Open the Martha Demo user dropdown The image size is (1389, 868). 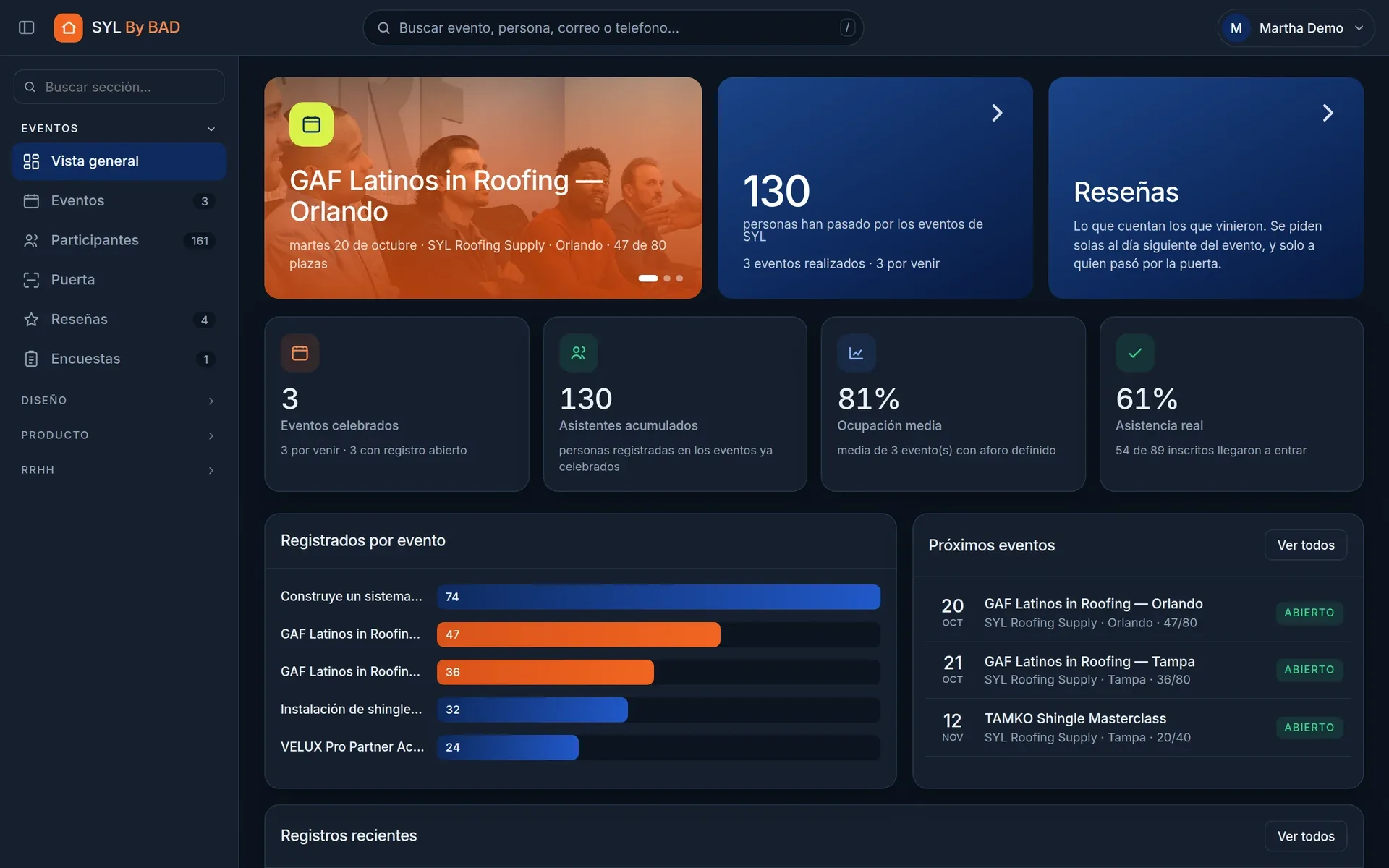(1296, 28)
